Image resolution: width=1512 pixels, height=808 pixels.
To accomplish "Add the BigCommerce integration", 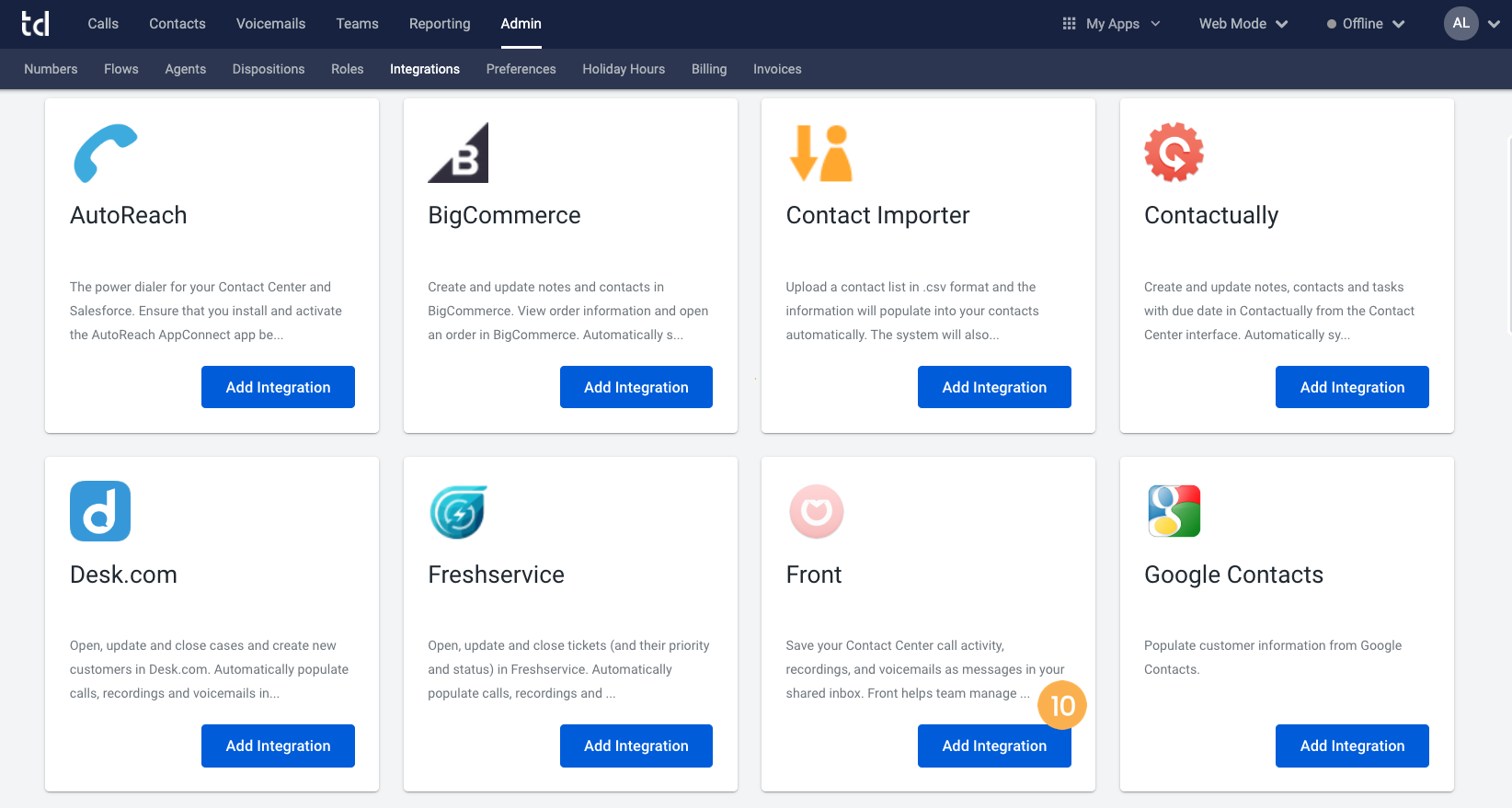I will click(x=636, y=387).
